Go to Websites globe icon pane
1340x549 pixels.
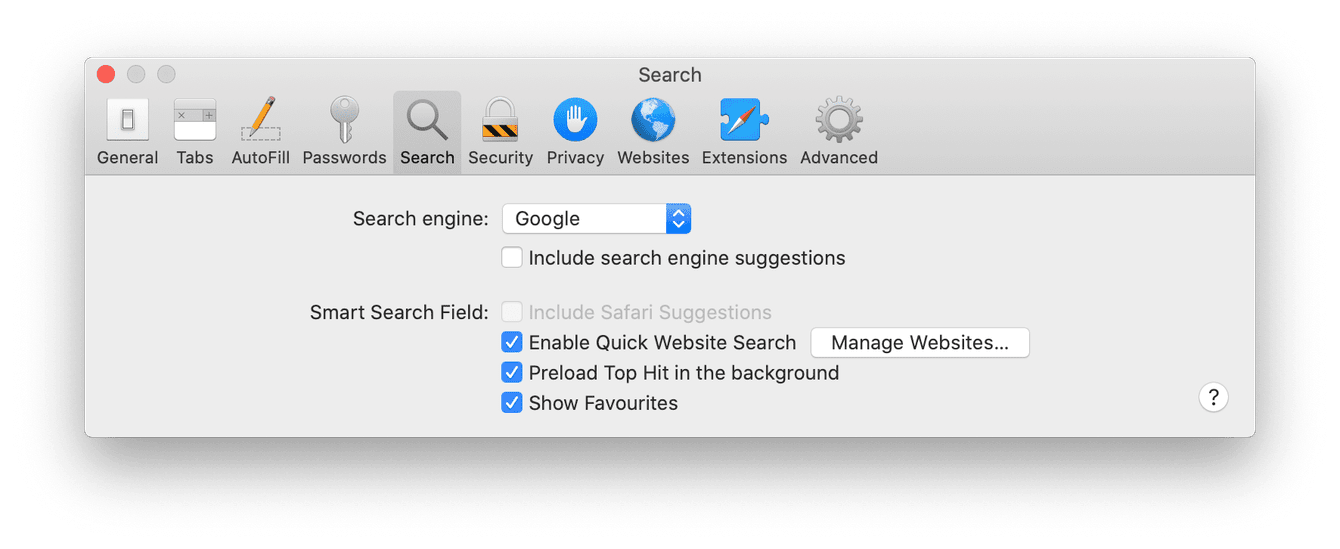pos(653,121)
